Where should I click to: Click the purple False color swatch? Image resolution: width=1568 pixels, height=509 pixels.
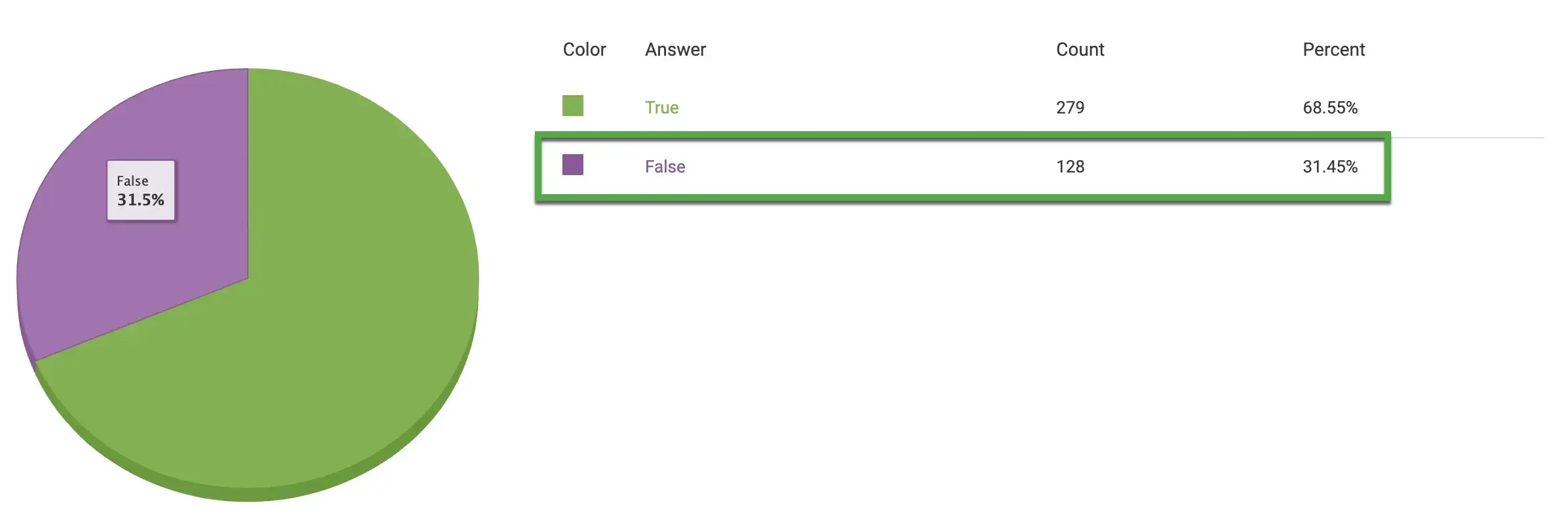(x=572, y=165)
